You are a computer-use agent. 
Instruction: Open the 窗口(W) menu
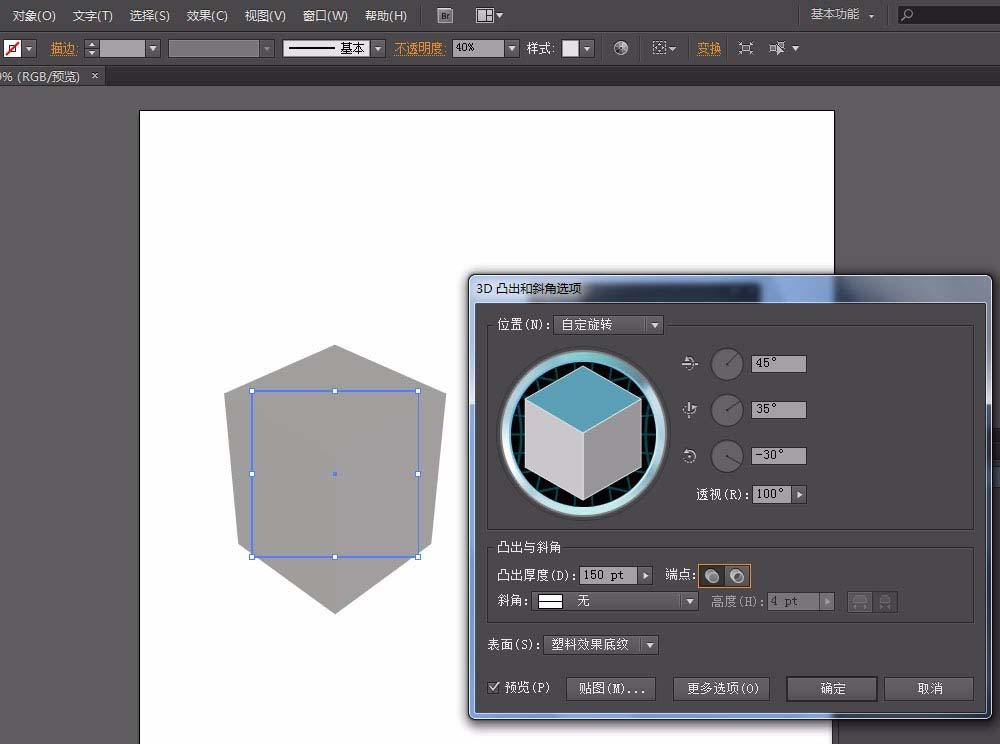click(325, 16)
